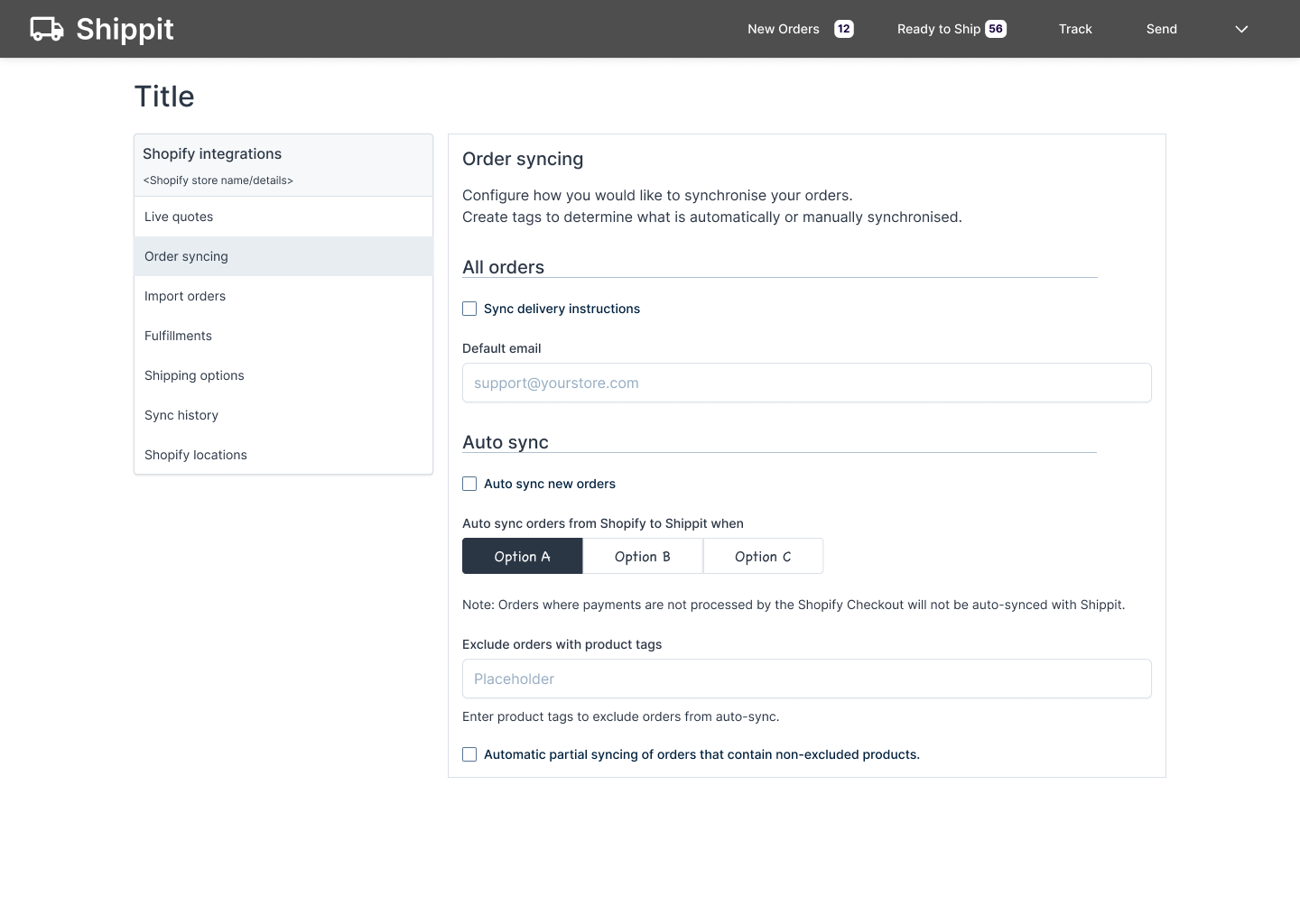This screenshot has width=1300, height=924.
Task: Open the header dropdown chevron menu
Action: [1241, 29]
